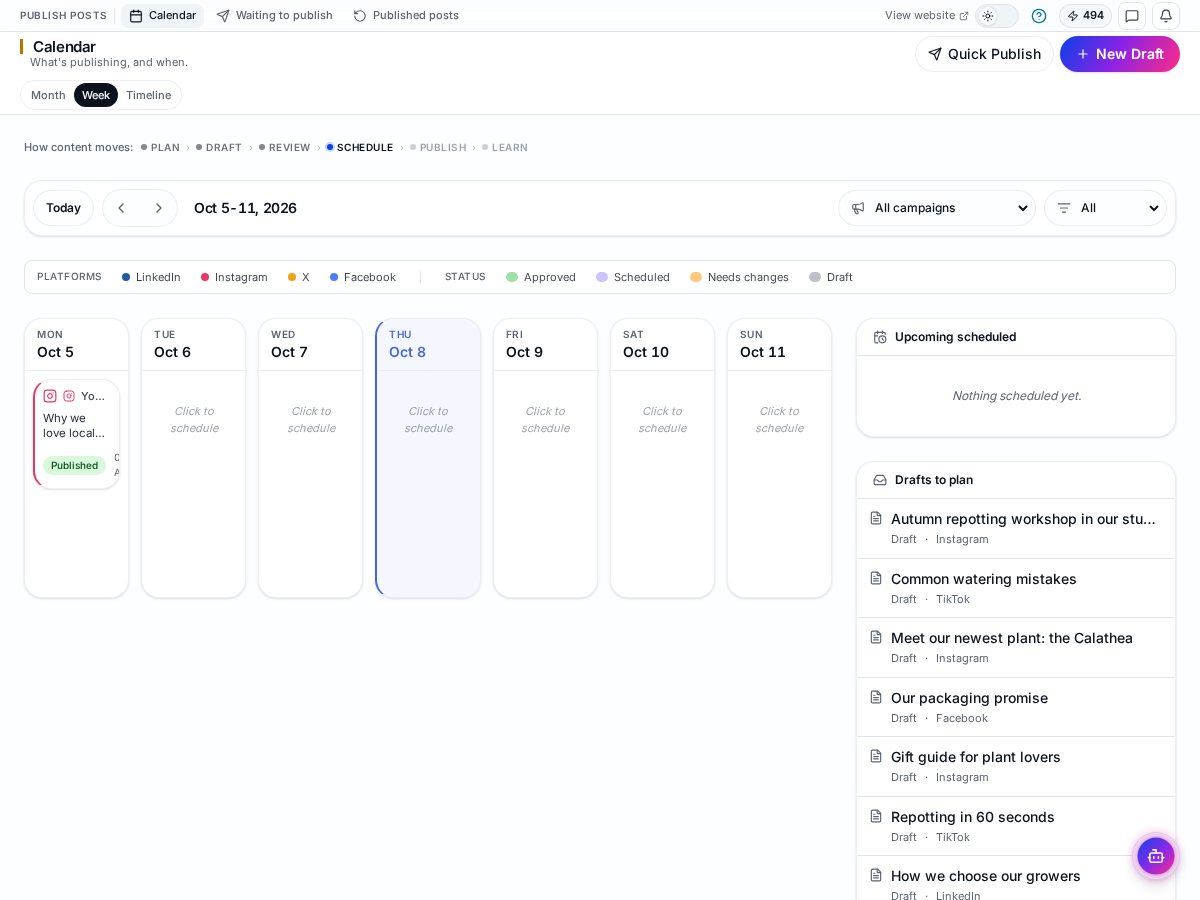
Task: Click the PUBLISH workflow step
Action: (x=438, y=148)
